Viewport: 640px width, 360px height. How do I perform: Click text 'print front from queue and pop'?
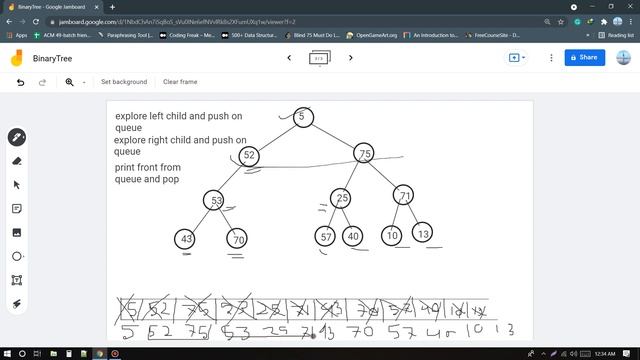click(x=147, y=173)
